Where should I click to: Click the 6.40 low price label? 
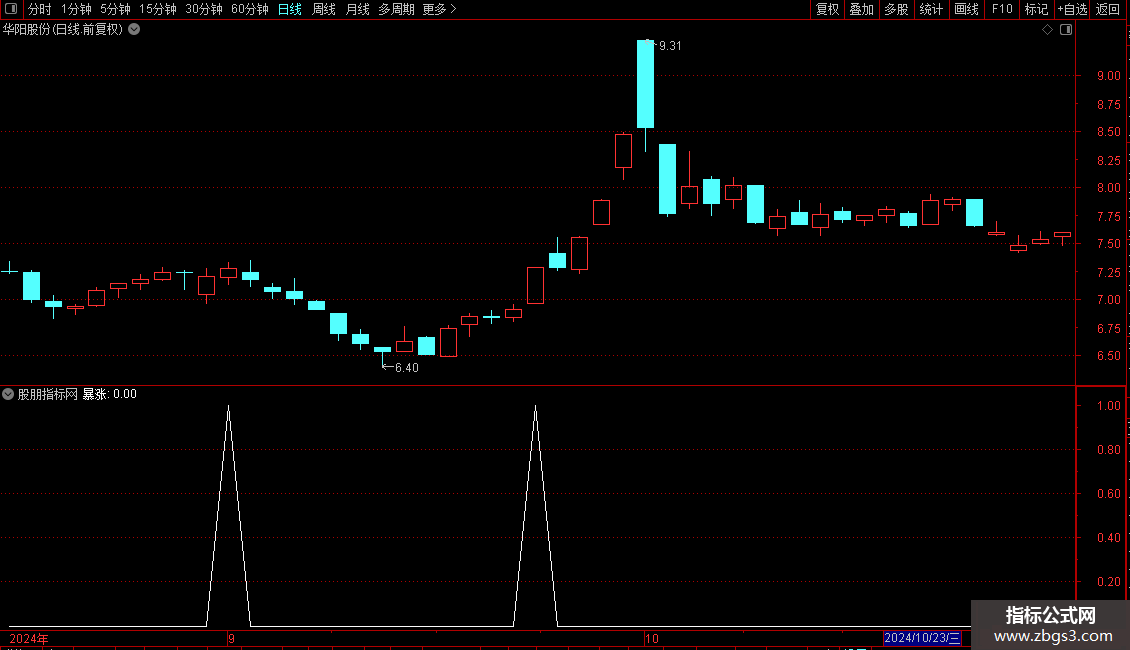click(x=406, y=368)
